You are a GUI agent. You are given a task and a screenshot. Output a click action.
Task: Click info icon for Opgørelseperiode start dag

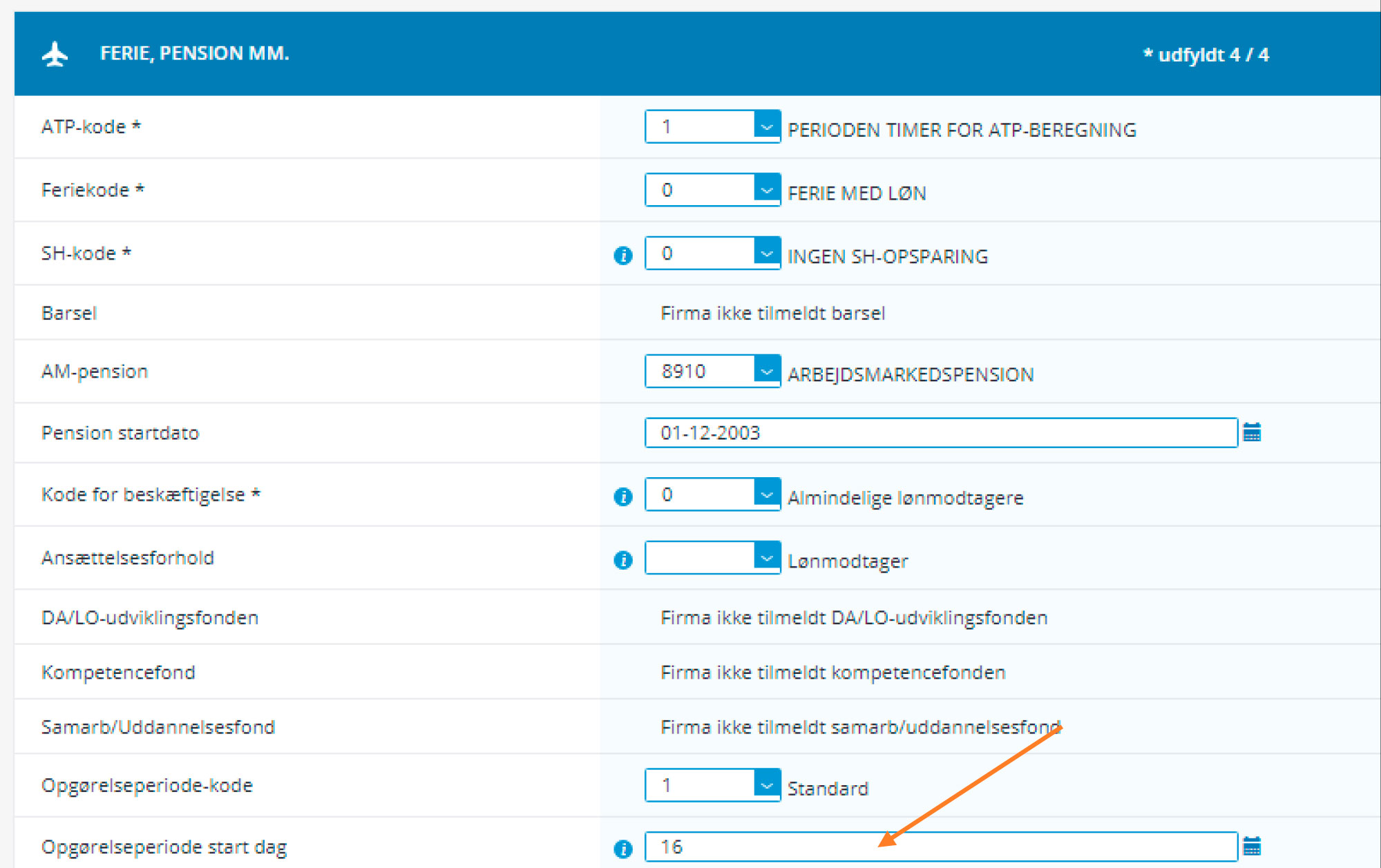[x=622, y=849]
